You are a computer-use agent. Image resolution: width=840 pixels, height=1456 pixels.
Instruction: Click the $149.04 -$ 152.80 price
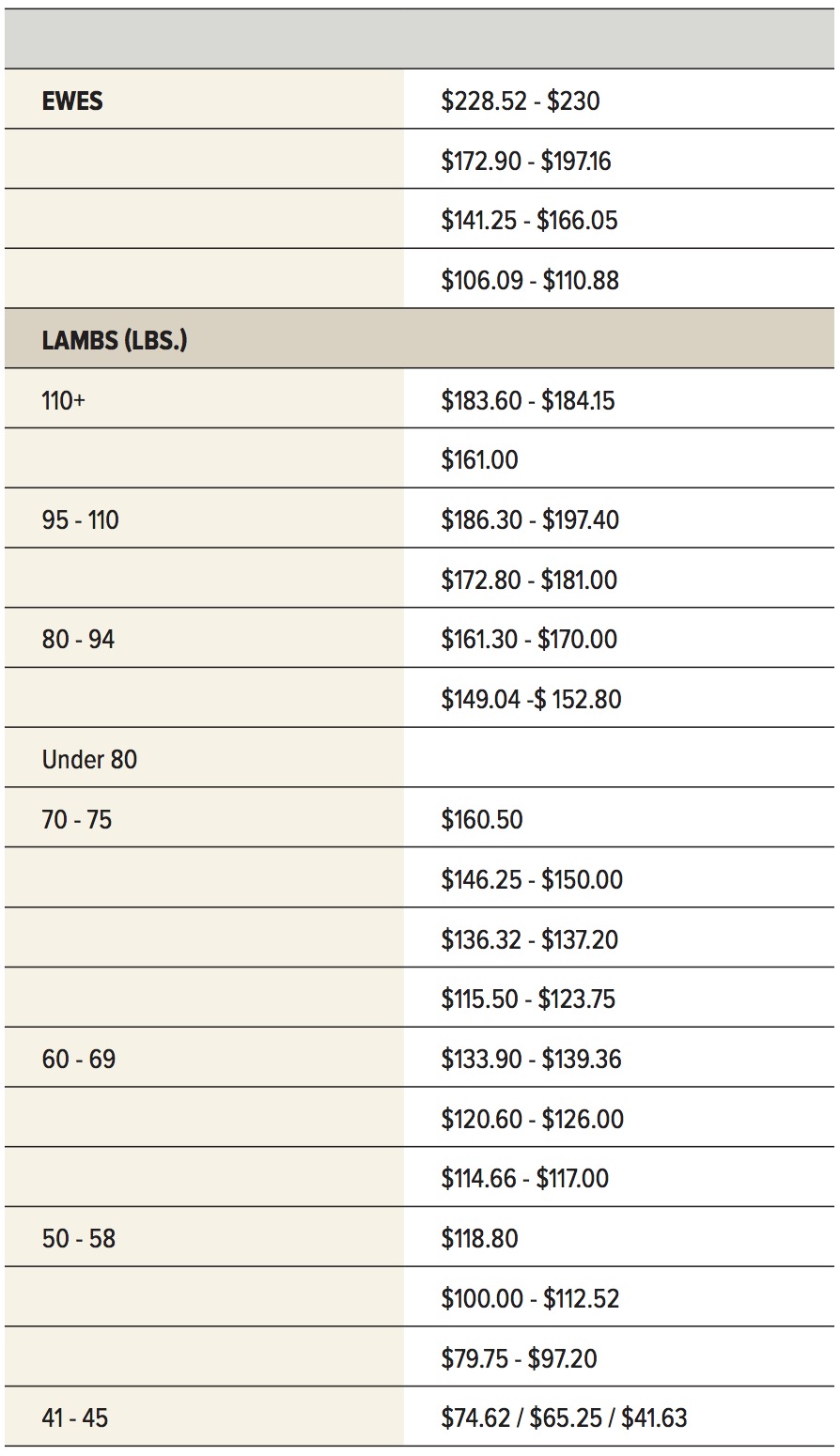point(531,700)
